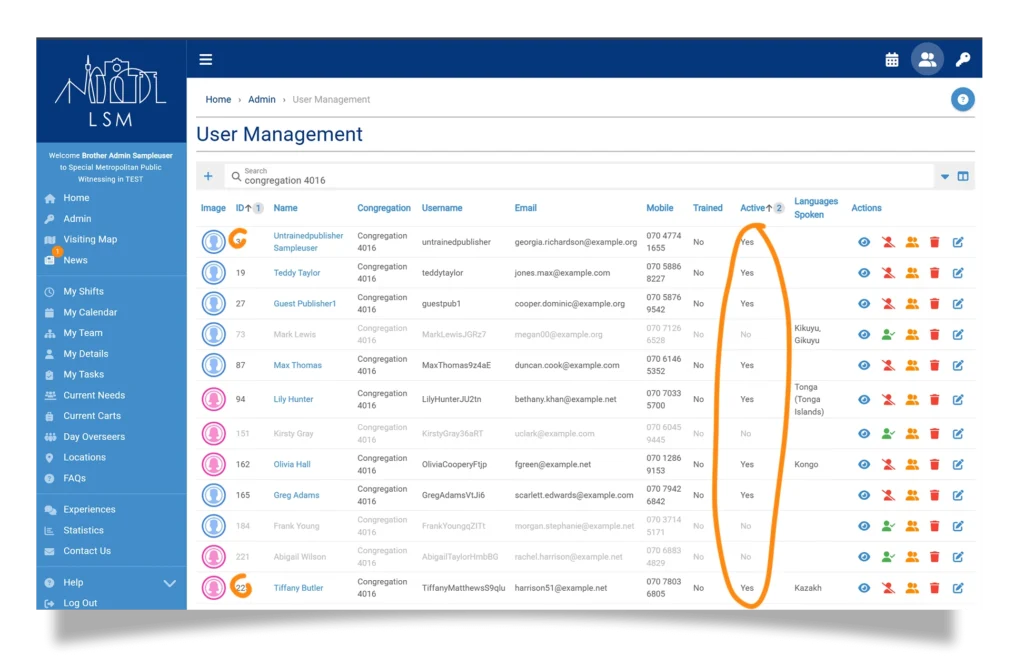Viewport: 1024px width, 665px height.
Task: Open group icon for Kirsty Gray
Action: pyautogui.click(x=912, y=434)
